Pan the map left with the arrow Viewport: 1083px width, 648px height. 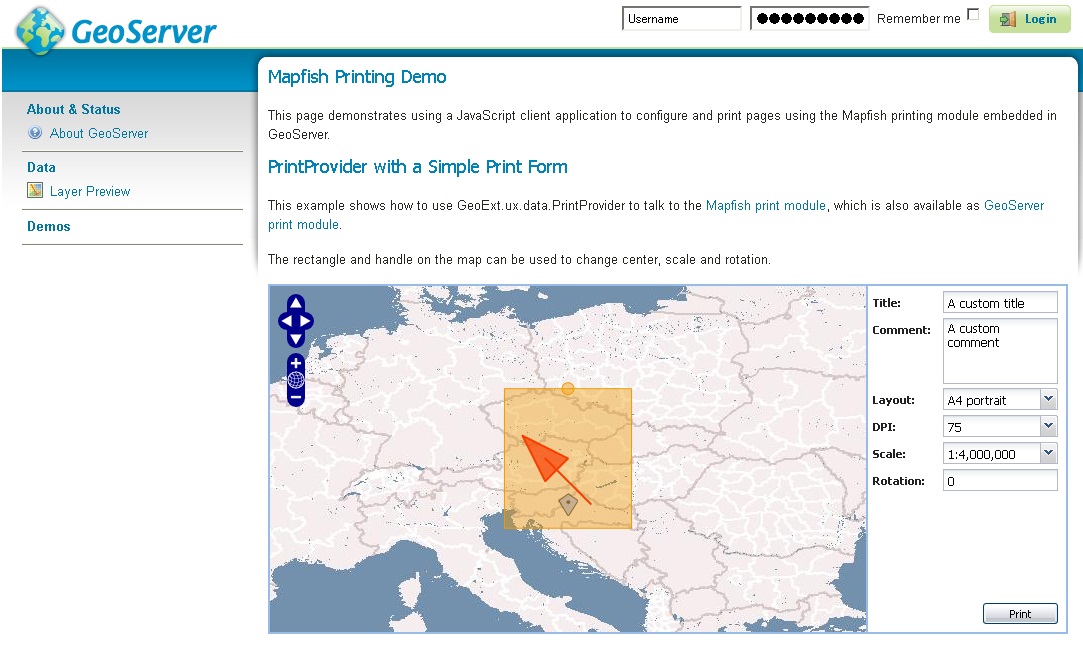pyautogui.click(x=284, y=322)
